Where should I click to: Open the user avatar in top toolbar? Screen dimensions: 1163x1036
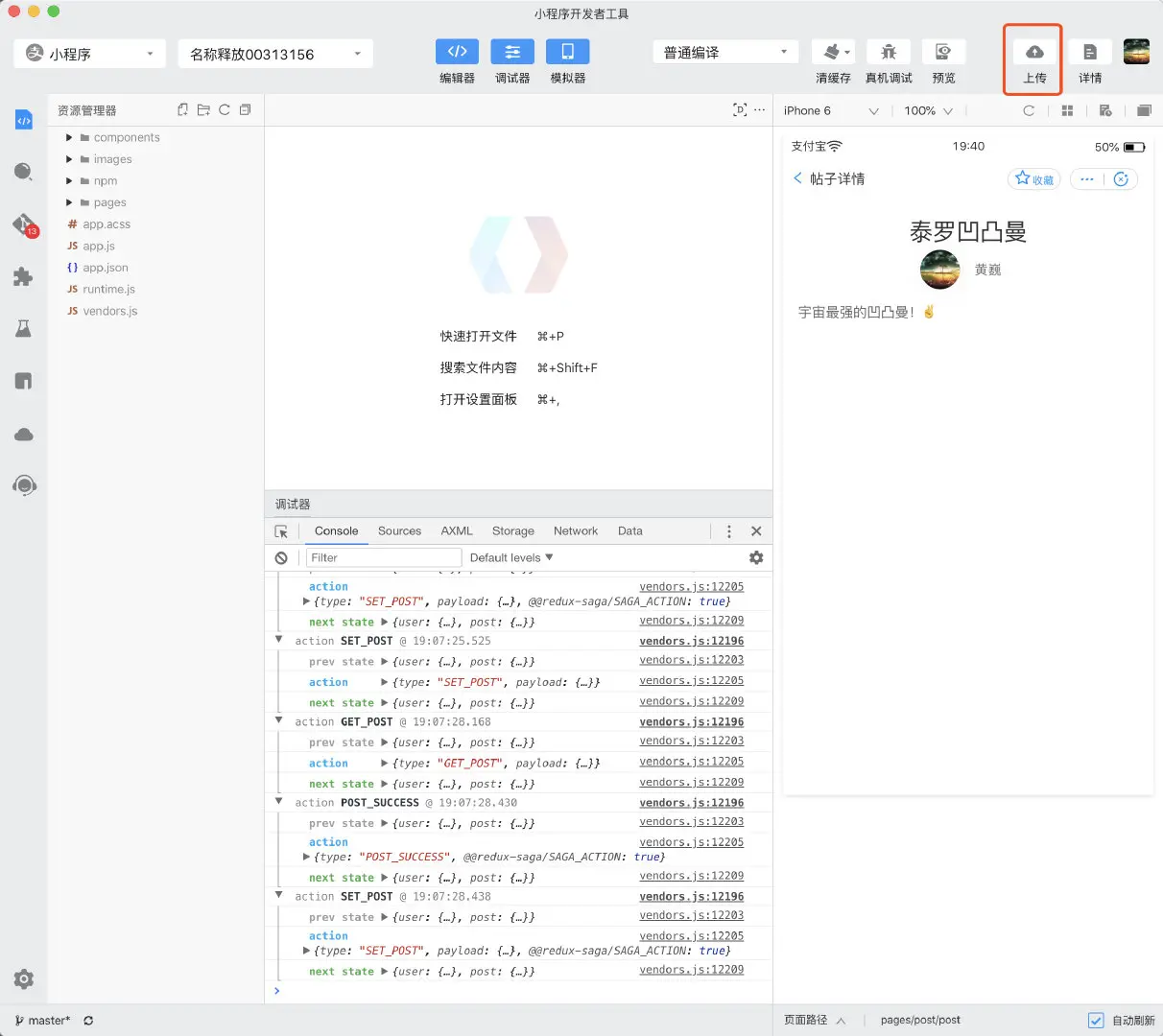1136,52
